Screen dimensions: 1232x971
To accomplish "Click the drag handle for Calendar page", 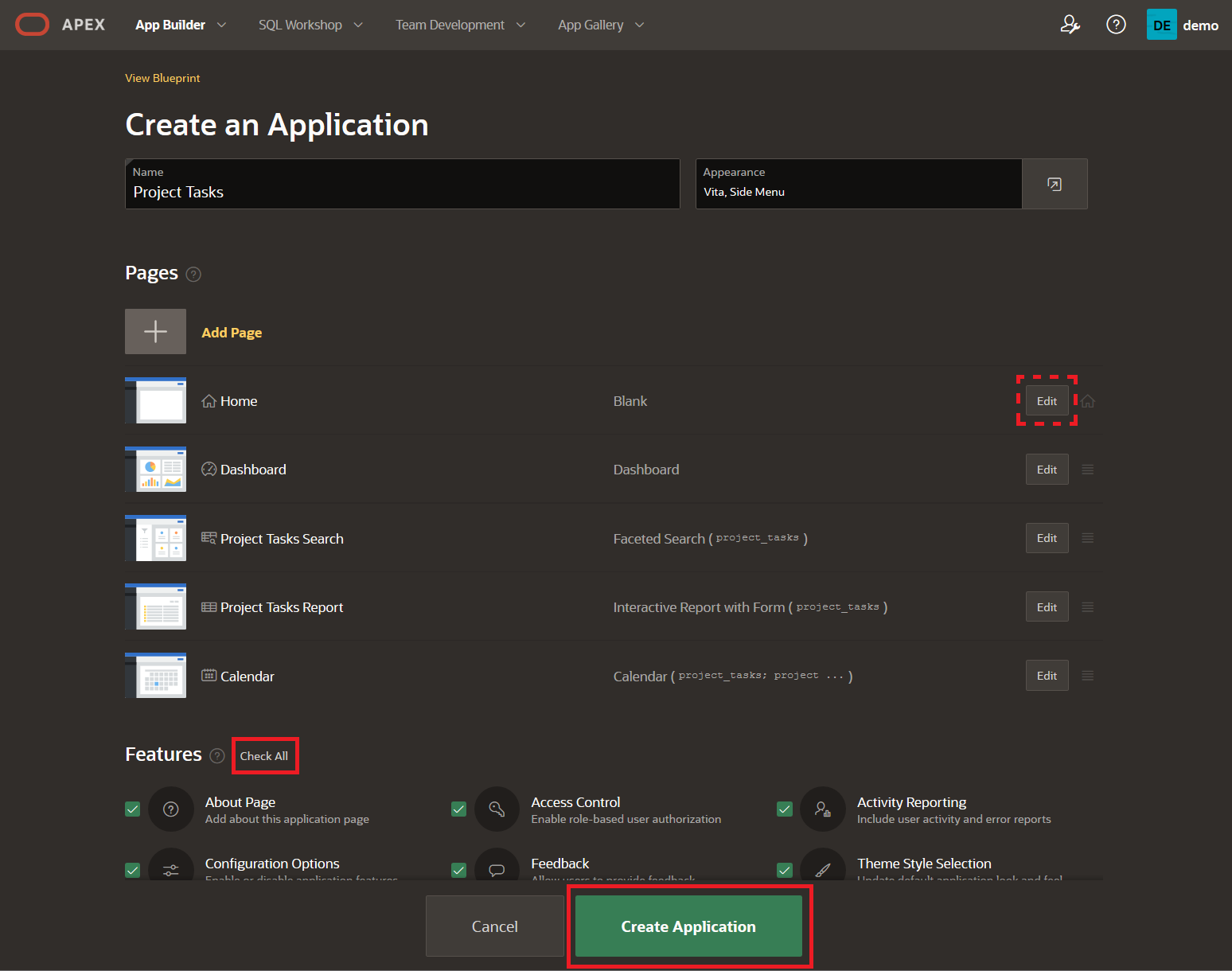I will [1087, 676].
